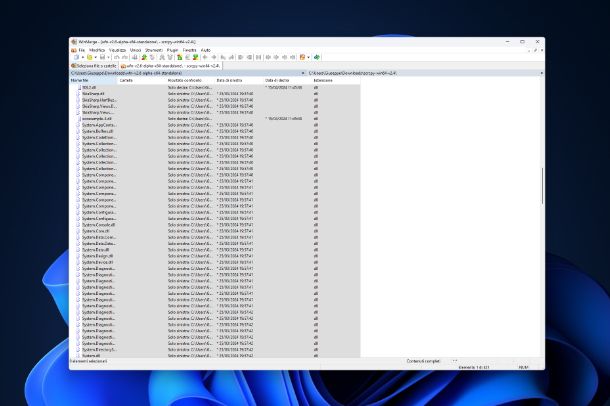Viewport: 610px width, 406px height.
Task: Expand the Open icon dropdown arrow
Action: [x=95, y=57]
